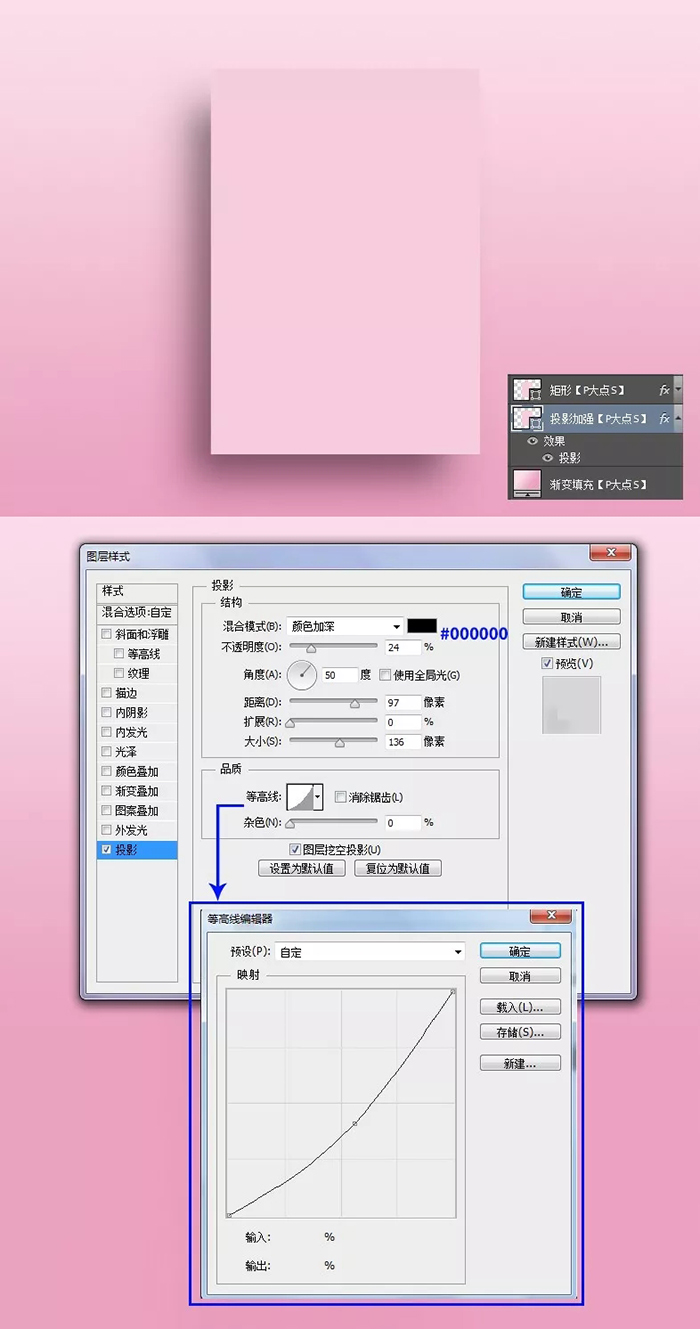Adjust the 距离 slider
Viewport: 700px width, 1329px height.
pos(354,703)
